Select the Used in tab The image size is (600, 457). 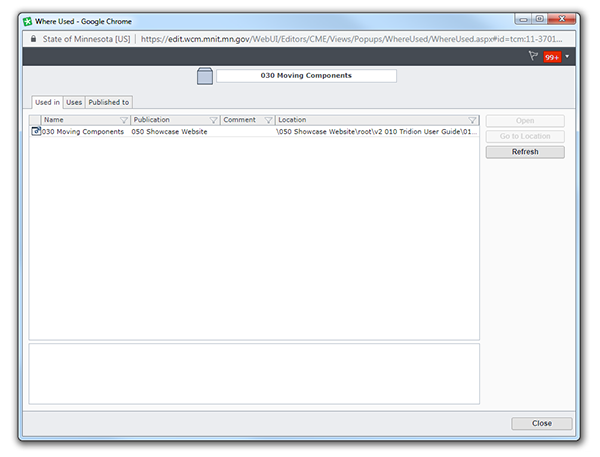point(46,102)
